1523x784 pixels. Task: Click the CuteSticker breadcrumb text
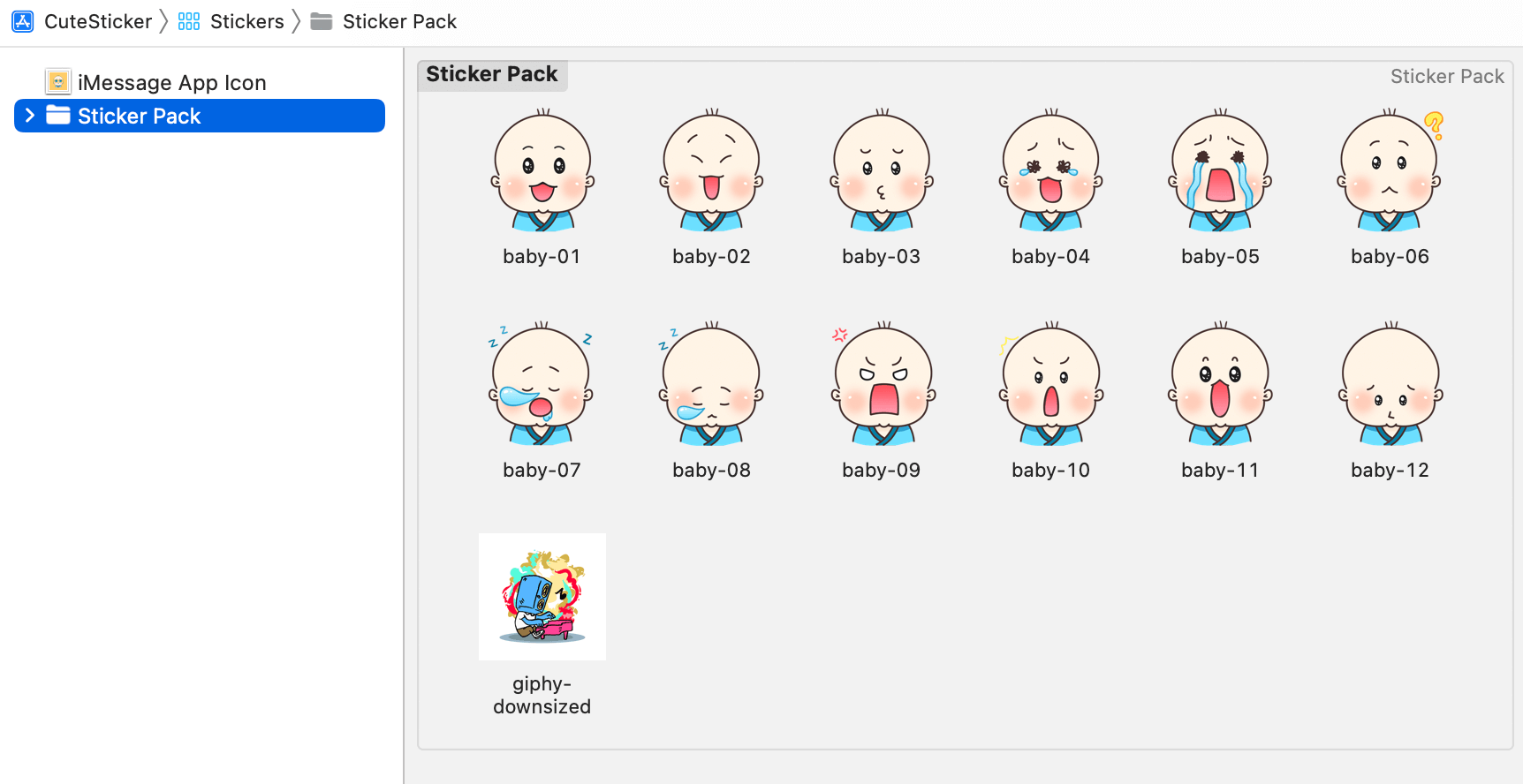pyautogui.click(x=98, y=21)
